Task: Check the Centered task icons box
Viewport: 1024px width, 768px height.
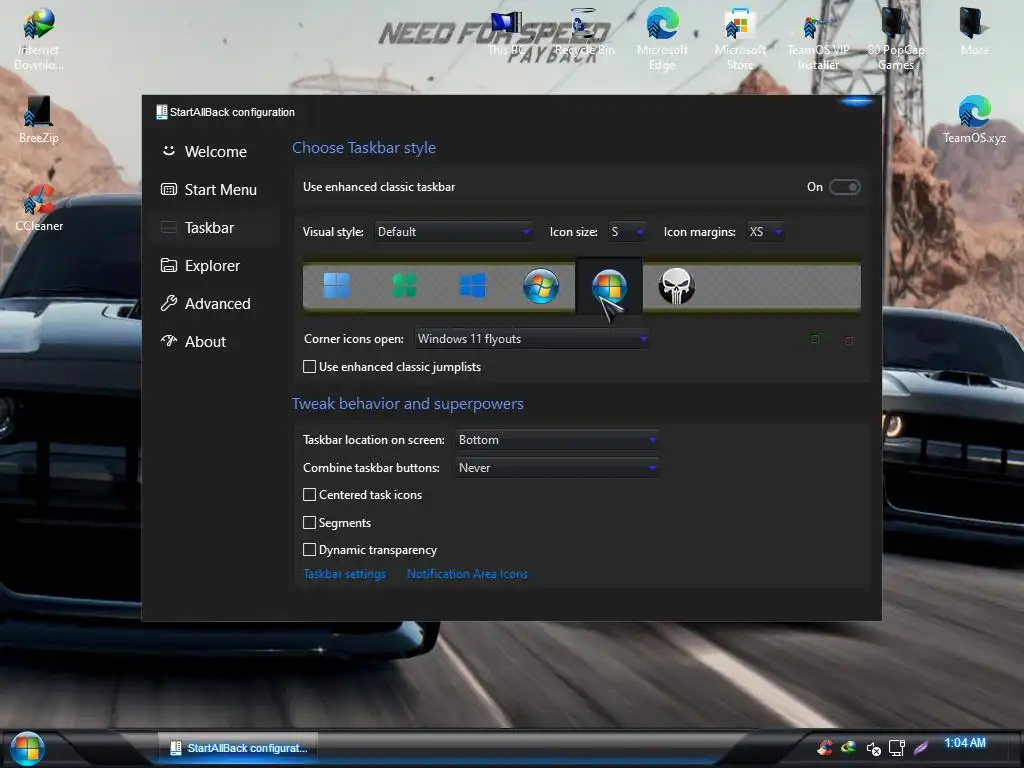Action: click(310, 495)
